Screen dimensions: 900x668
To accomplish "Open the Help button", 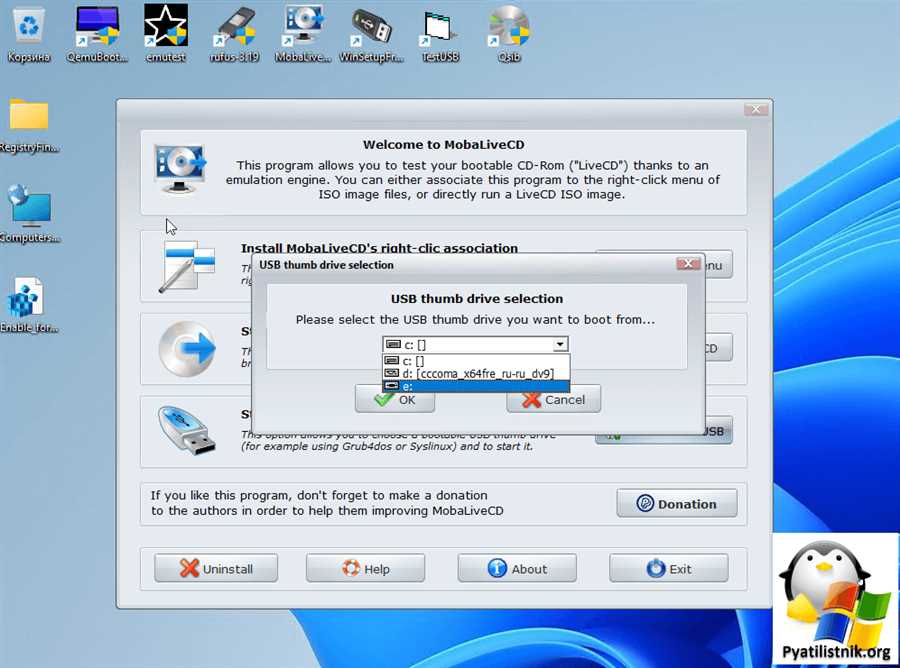I will point(365,569).
